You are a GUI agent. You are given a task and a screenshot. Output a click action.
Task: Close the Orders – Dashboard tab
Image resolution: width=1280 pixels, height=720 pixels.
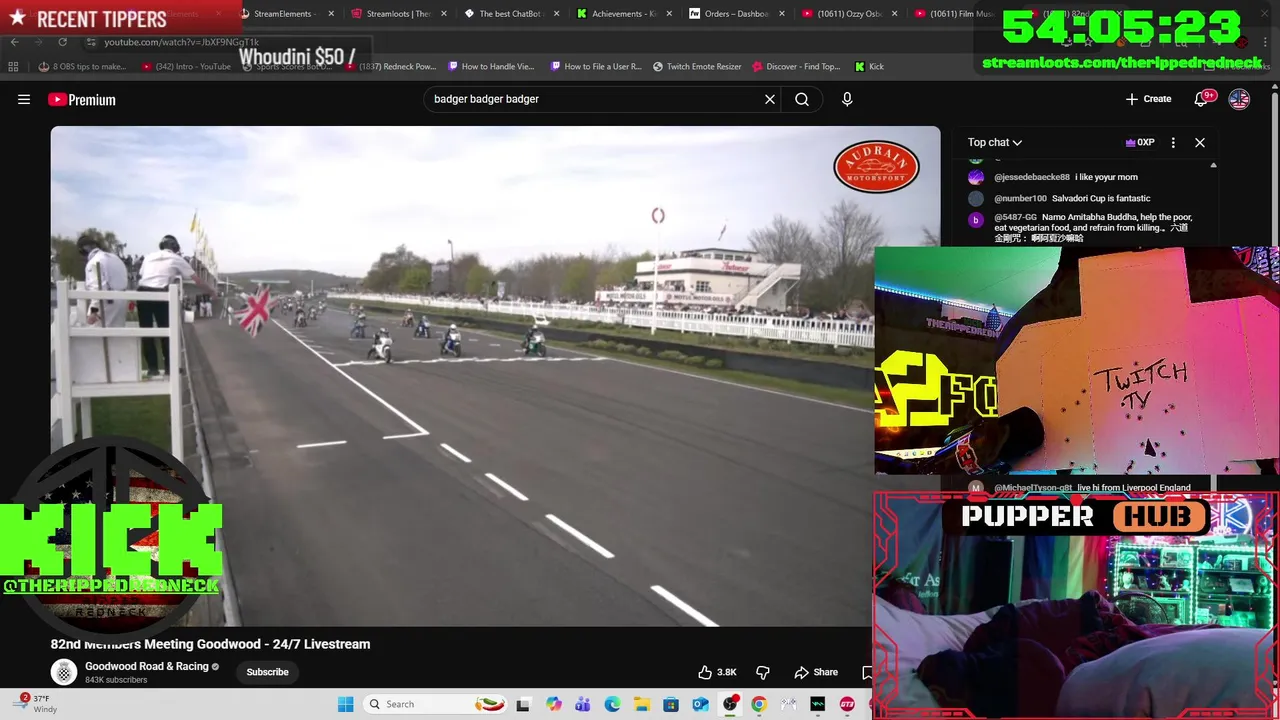click(x=782, y=14)
